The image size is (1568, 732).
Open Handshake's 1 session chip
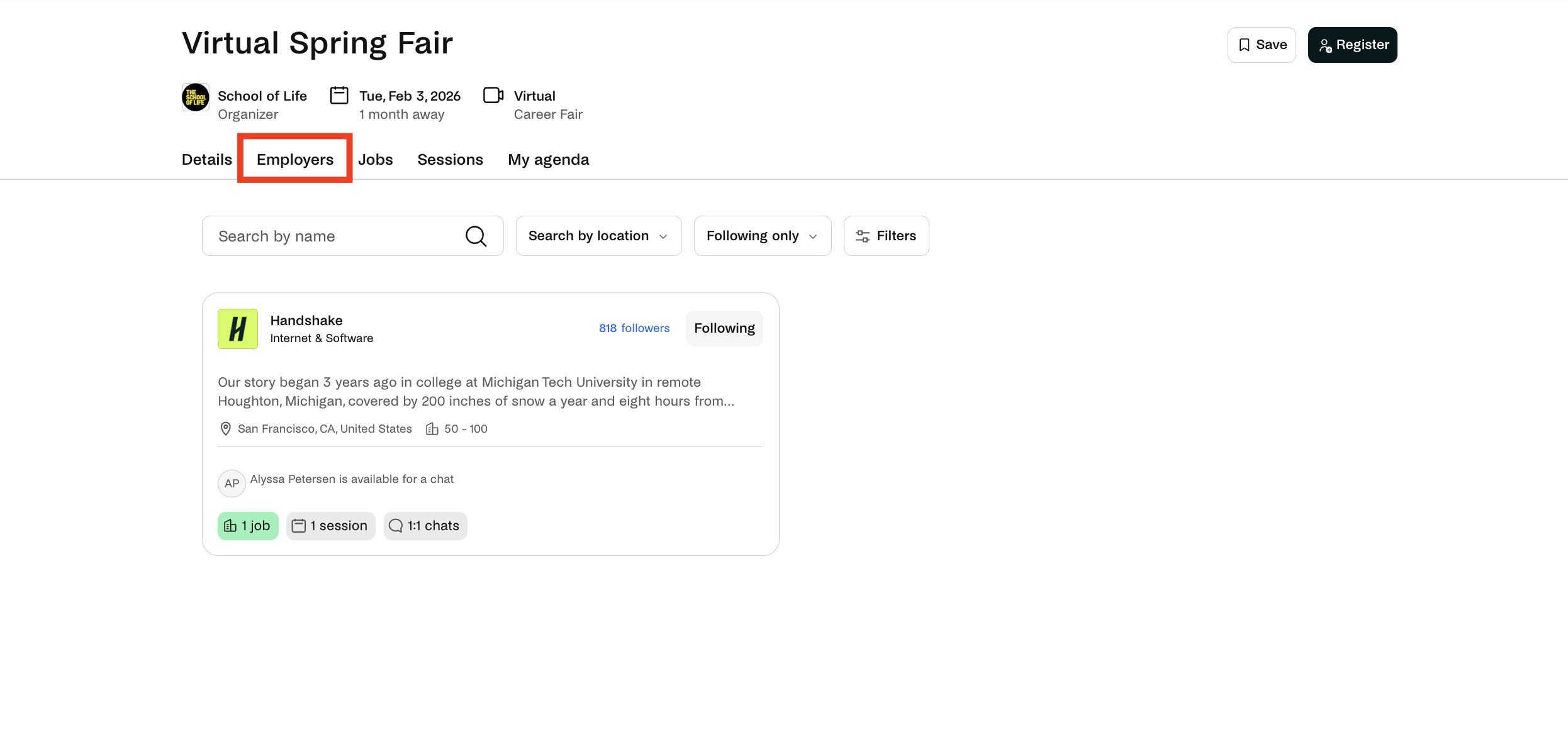[x=331, y=526]
